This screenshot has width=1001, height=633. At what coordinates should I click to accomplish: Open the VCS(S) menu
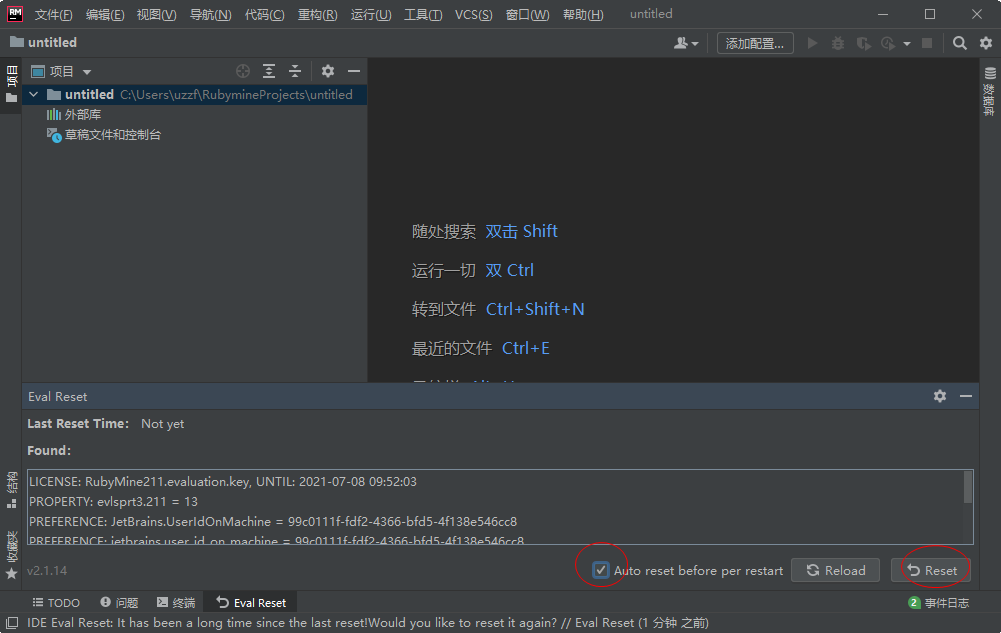point(473,14)
